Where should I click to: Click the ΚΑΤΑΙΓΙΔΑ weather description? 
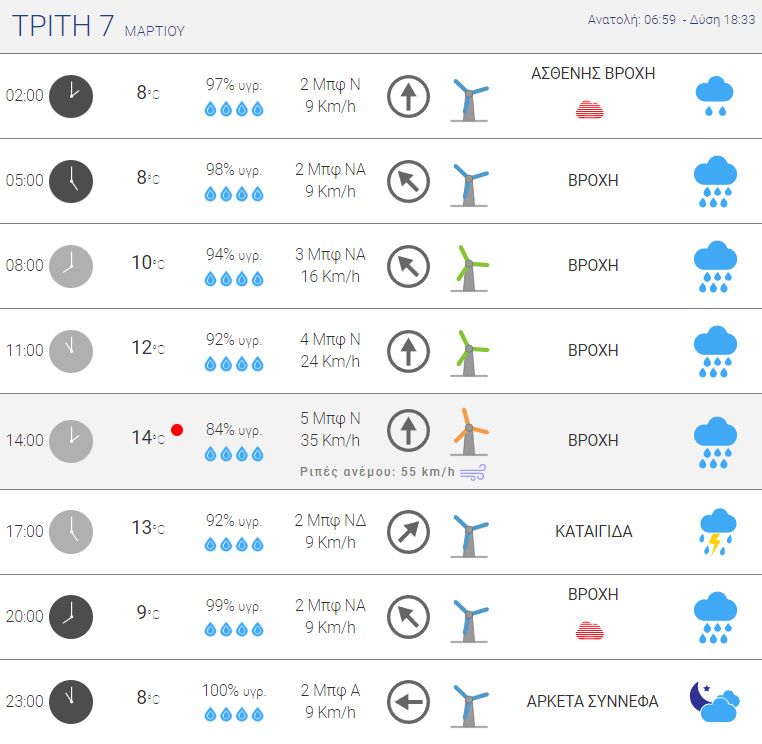coord(593,531)
